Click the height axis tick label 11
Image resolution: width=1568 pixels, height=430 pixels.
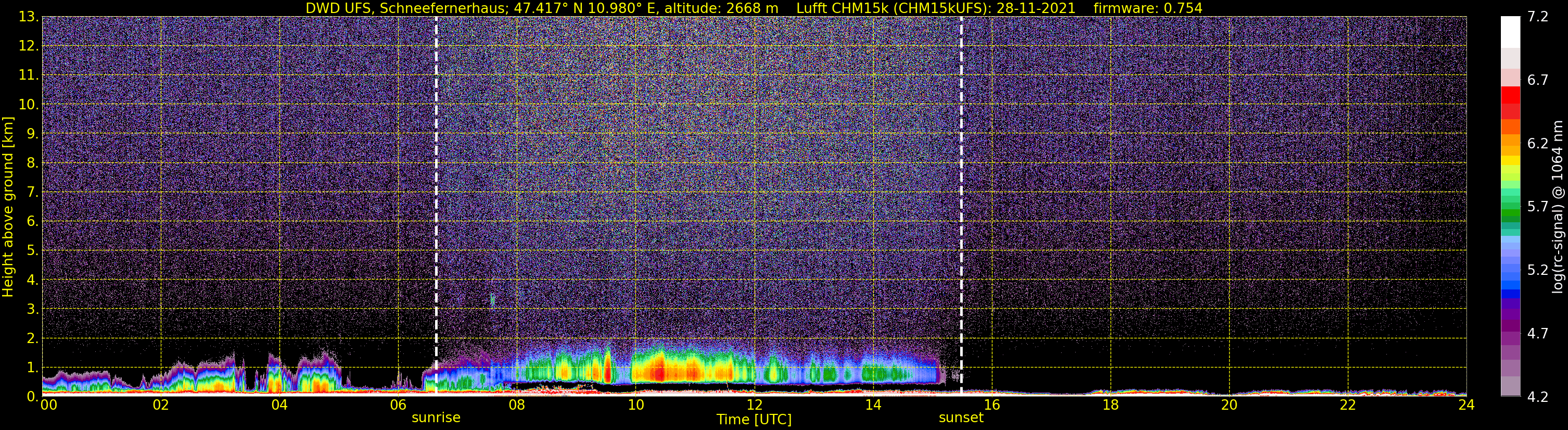(x=29, y=75)
